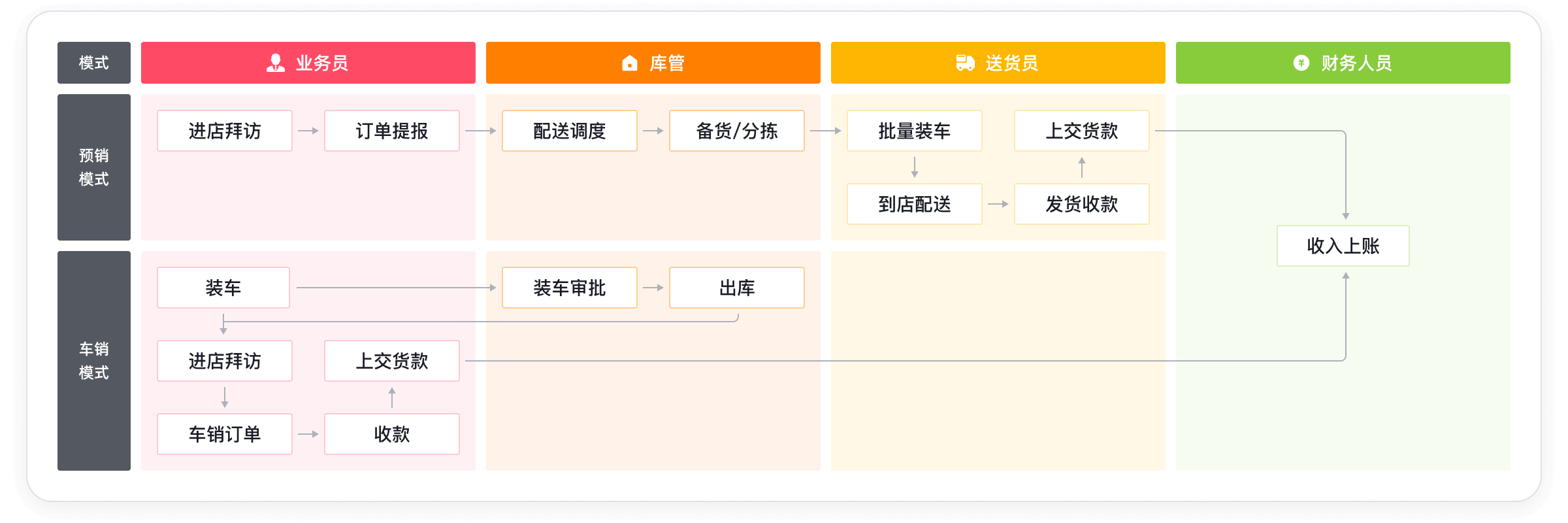Click the 配送调度 box
This screenshot has width=1568, height=523.
(570, 131)
